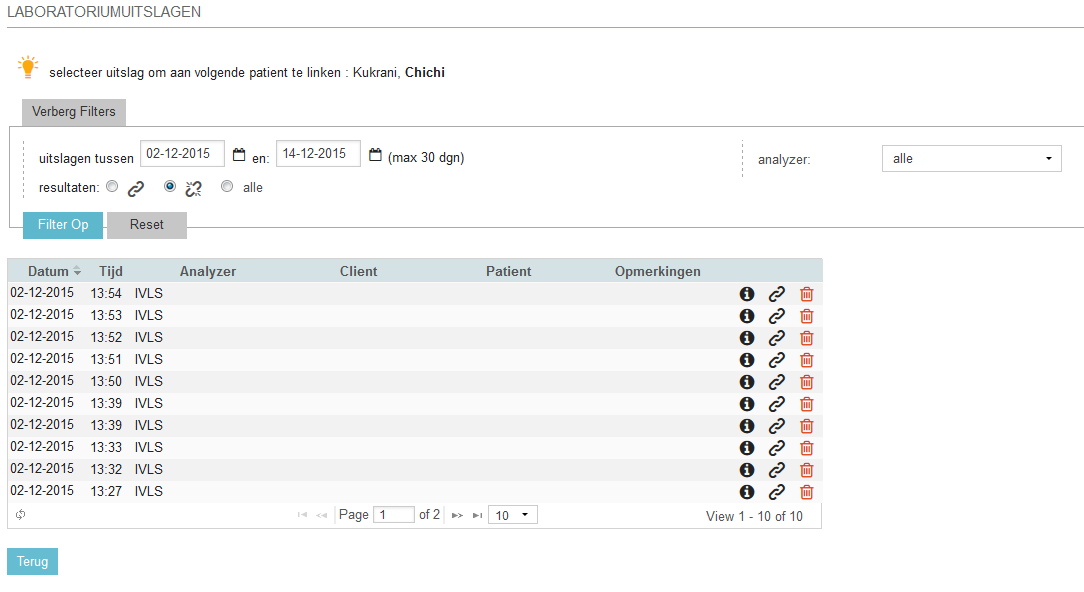Select unlinked results radio button
Viewport: 1084px width, 592px height.
[x=170, y=186]
